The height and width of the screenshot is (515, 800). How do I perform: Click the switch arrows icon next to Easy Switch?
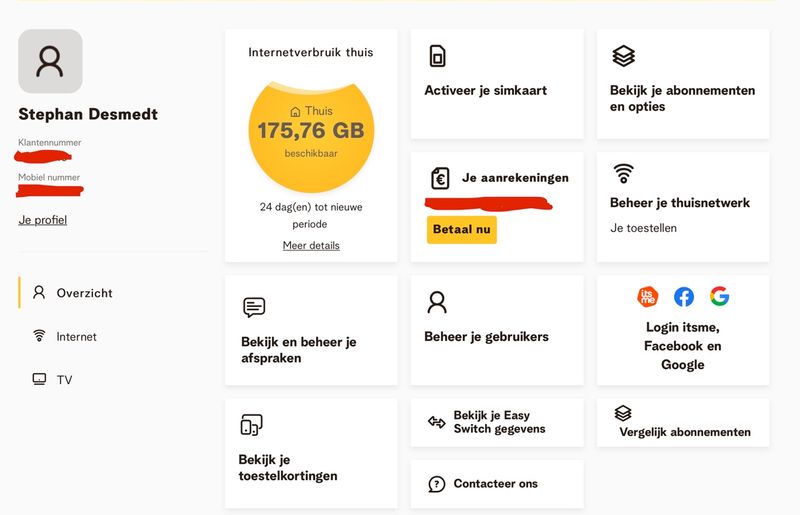point(437,422)
